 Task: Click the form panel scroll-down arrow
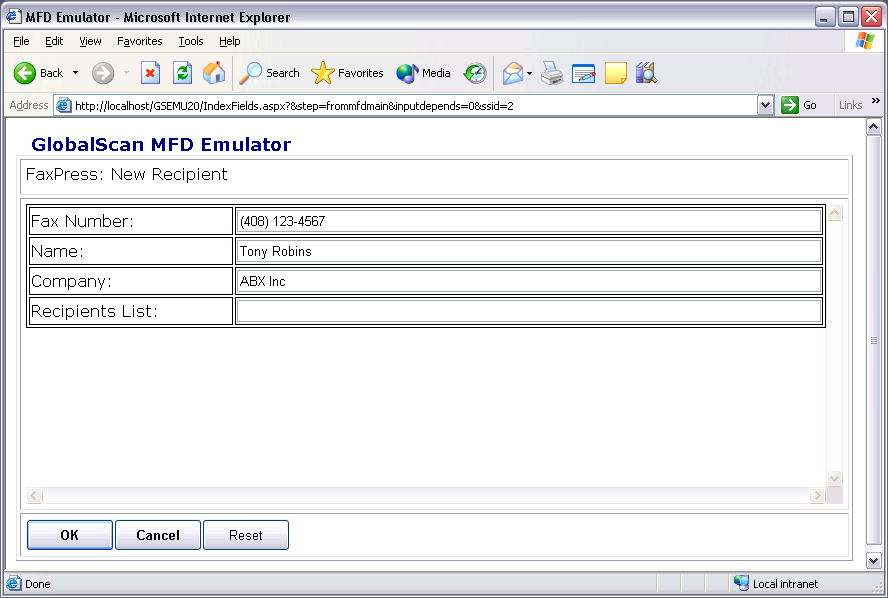834,479
